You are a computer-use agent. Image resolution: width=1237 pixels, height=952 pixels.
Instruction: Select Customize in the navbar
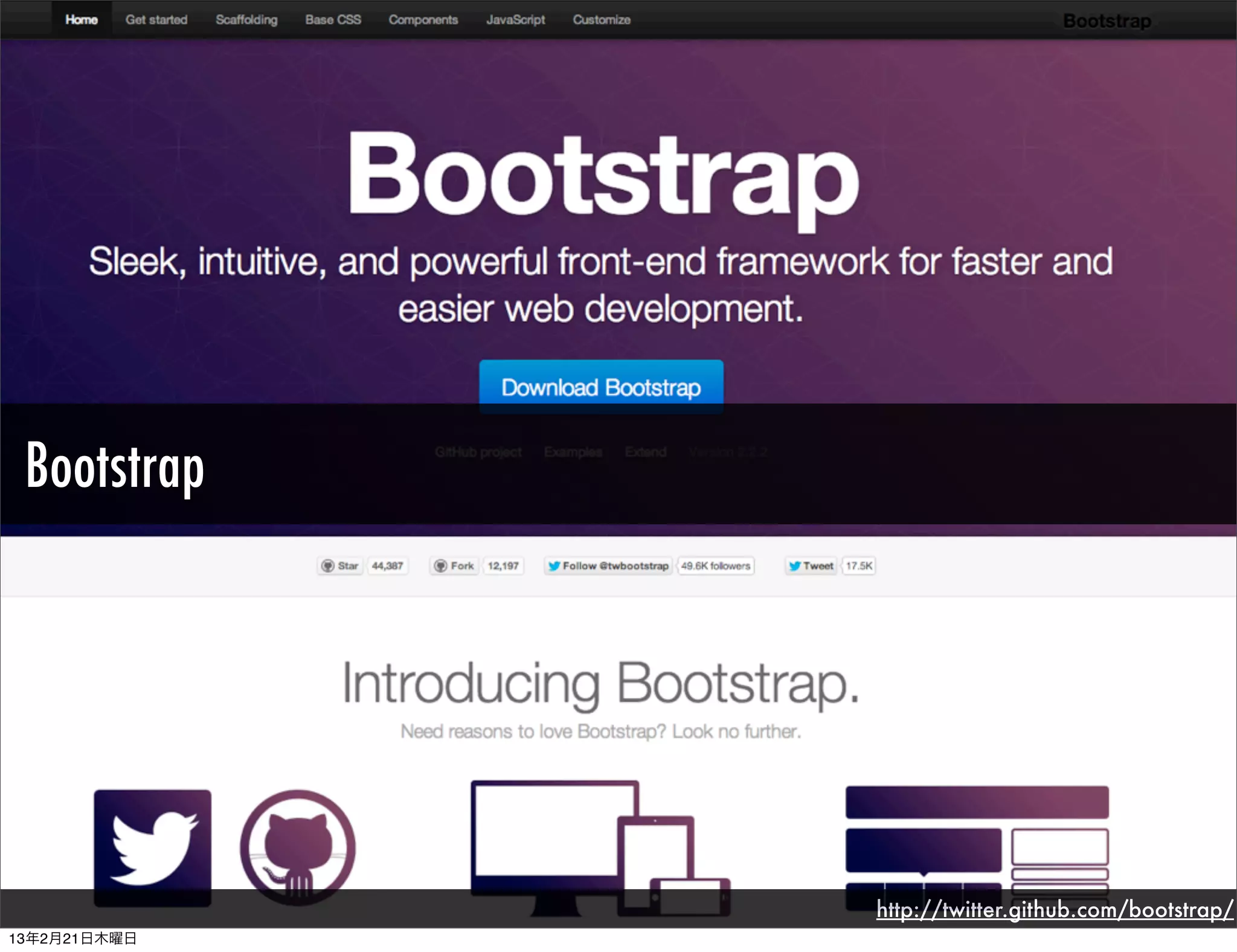[602, 20]
